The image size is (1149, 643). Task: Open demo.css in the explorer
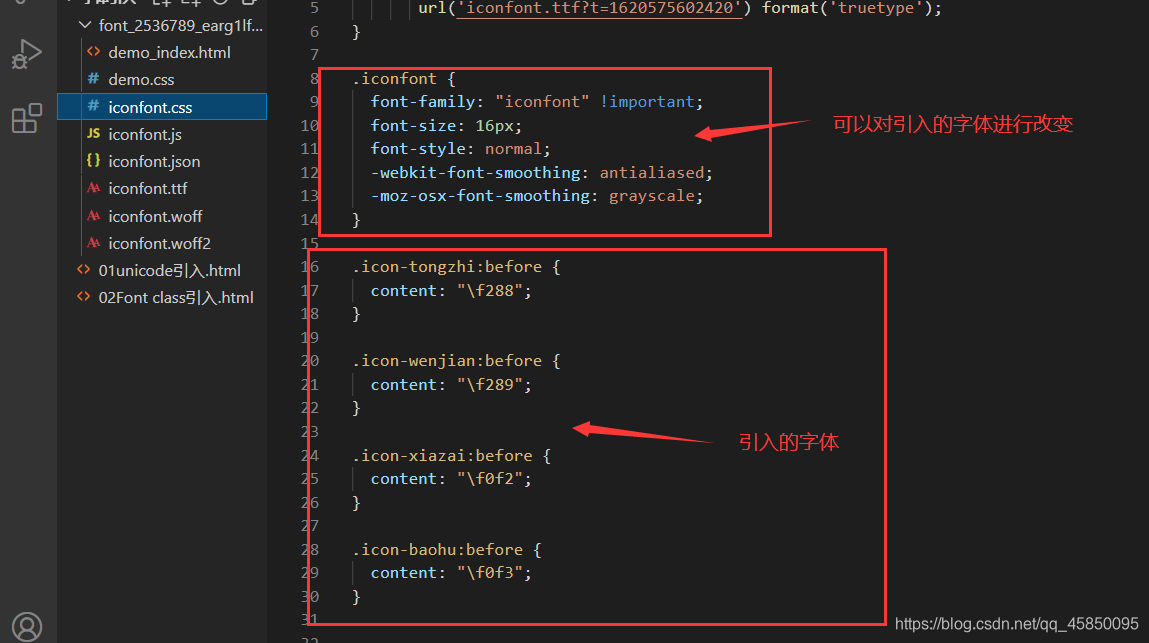(141, 80)
